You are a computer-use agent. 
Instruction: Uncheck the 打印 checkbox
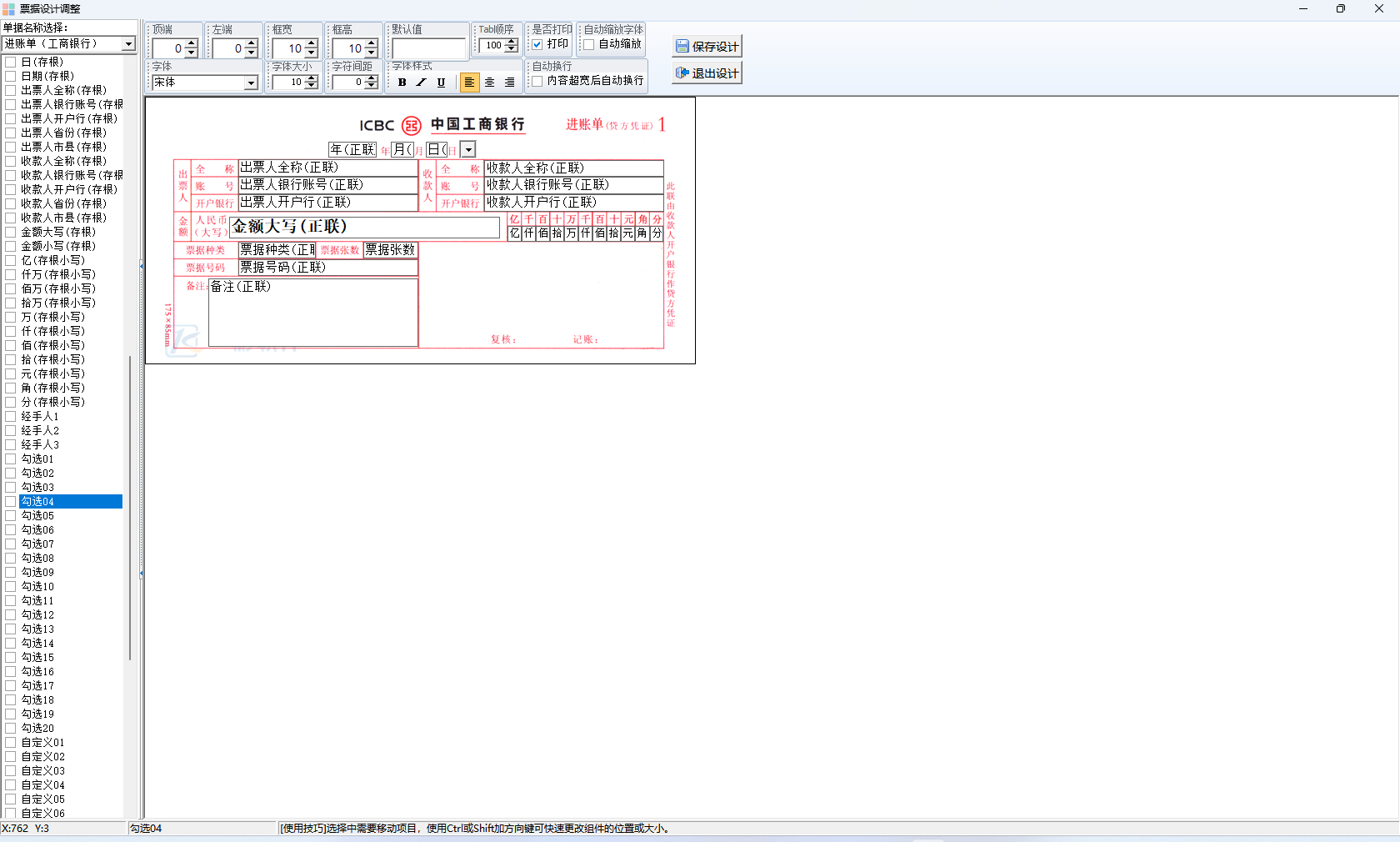pyautogui.click(x=537, y=44)
